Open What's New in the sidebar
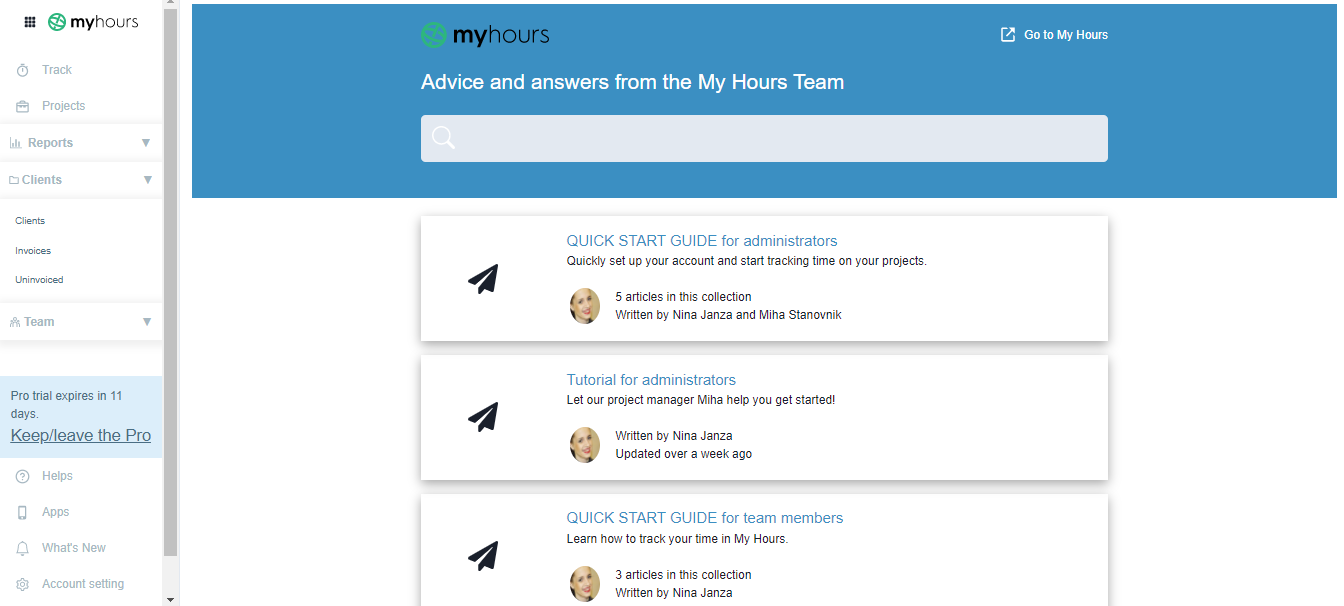 (x=74, y=548)
